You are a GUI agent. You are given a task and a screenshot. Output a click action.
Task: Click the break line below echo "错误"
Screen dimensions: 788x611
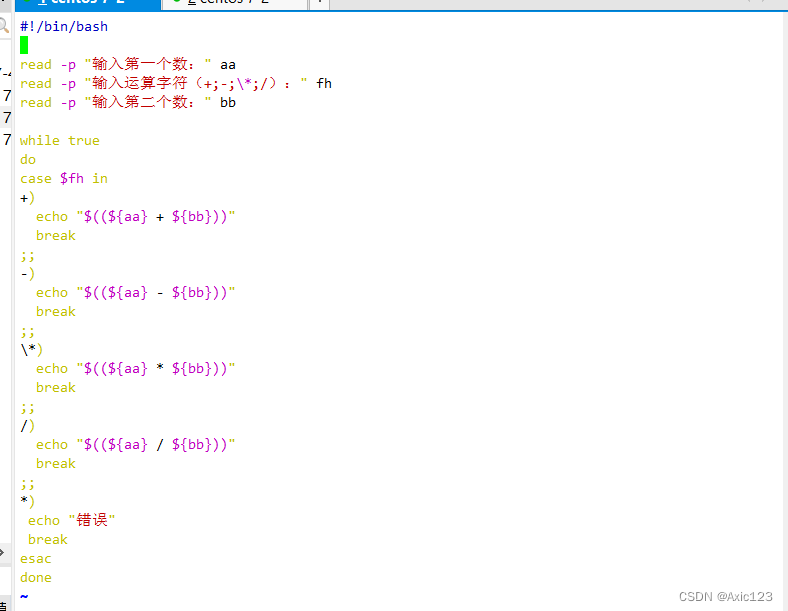pos(48,540)
